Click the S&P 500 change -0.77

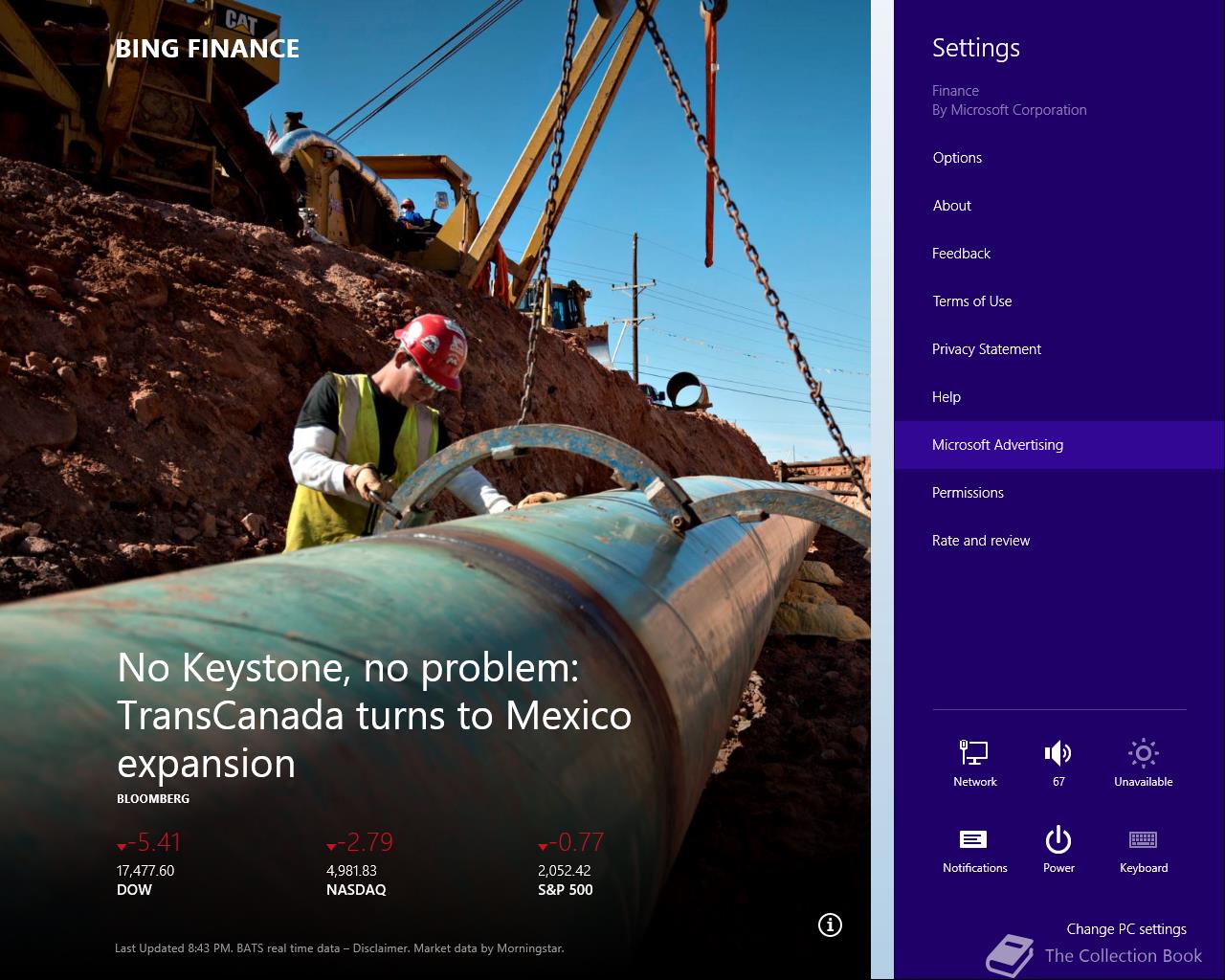click(x=570, y=842)
